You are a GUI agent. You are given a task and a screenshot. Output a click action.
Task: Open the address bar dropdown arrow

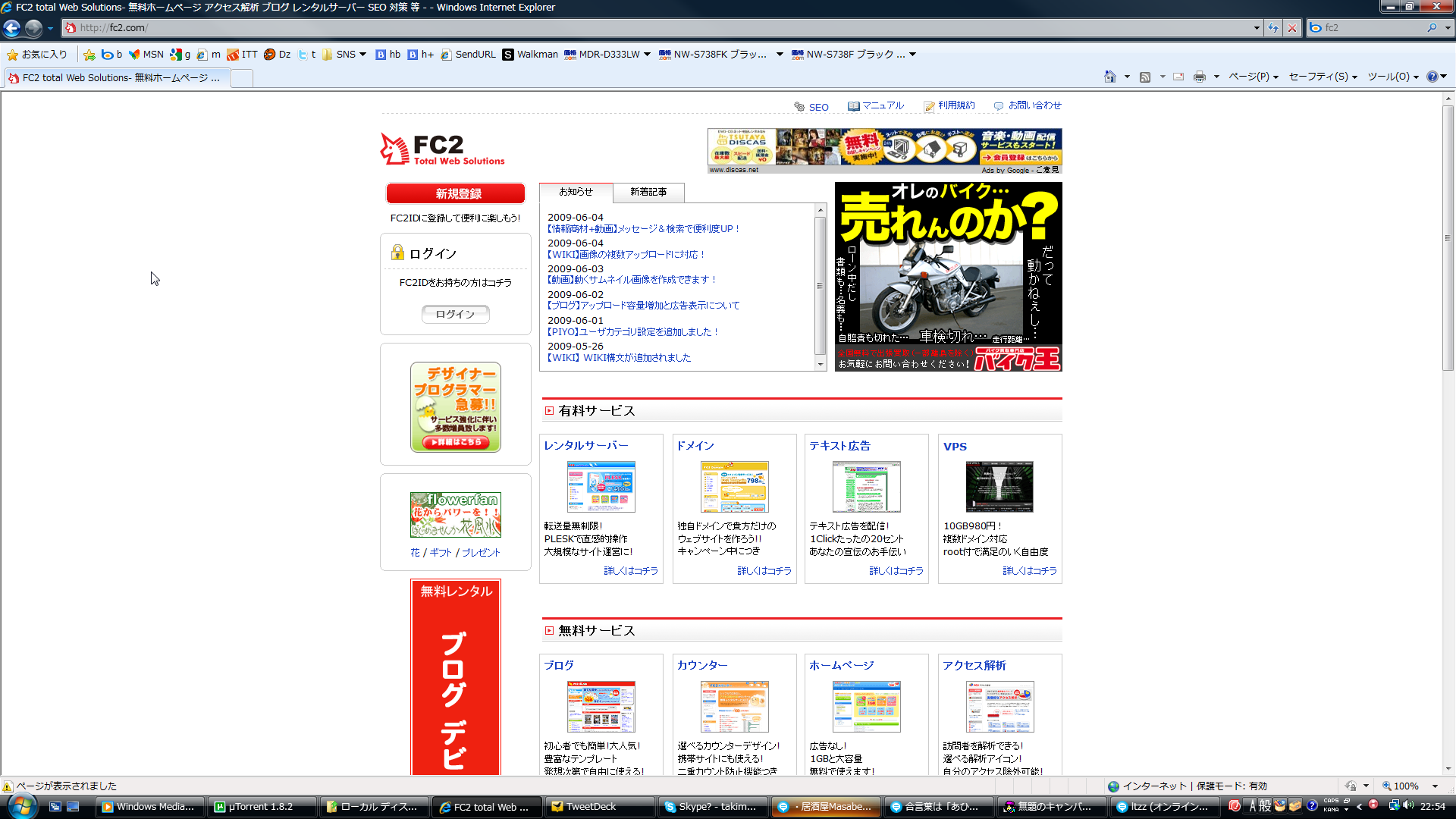(1257, 28)
